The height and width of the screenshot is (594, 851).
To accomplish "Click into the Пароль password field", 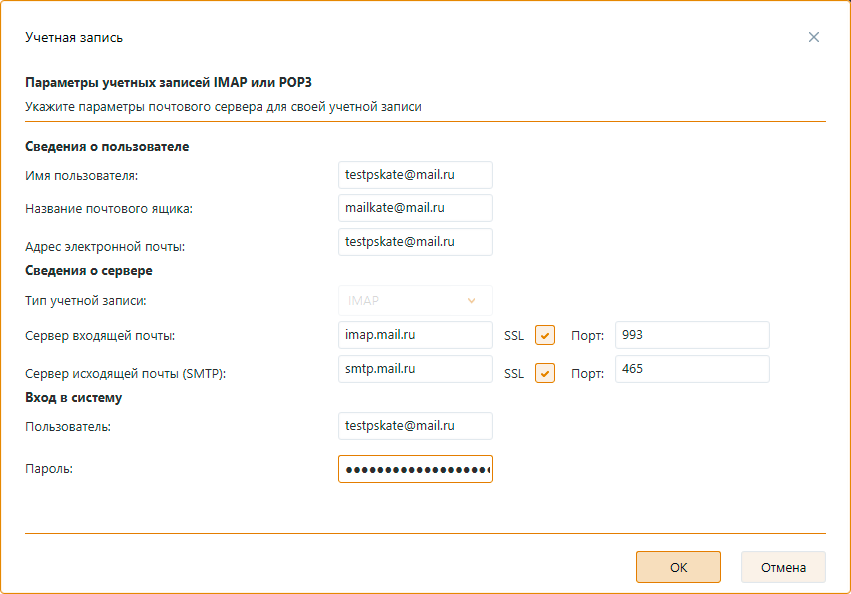I will 415,469.
